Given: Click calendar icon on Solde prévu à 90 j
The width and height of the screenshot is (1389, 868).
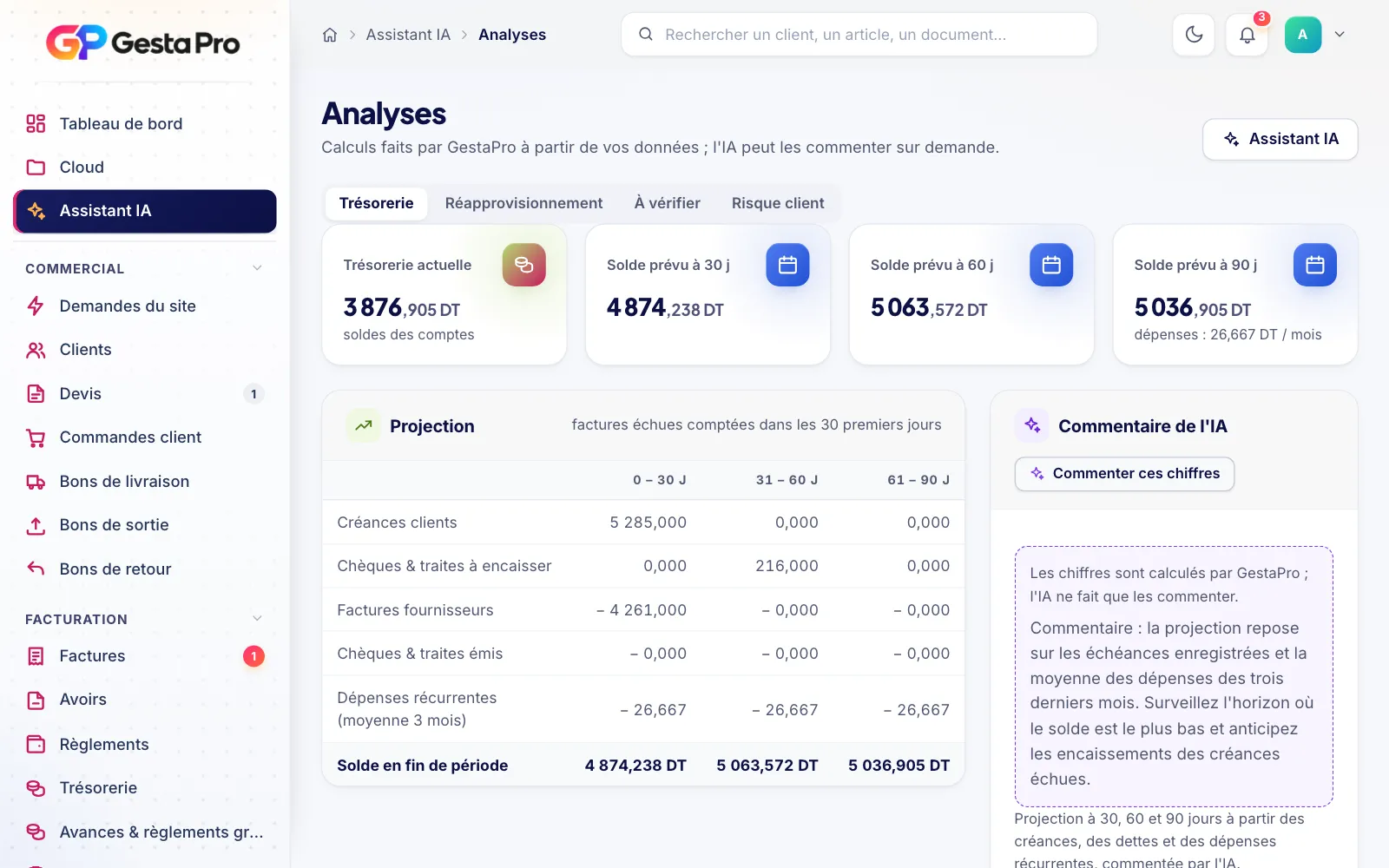Looking at the screenshot, I should point(1315,265).
